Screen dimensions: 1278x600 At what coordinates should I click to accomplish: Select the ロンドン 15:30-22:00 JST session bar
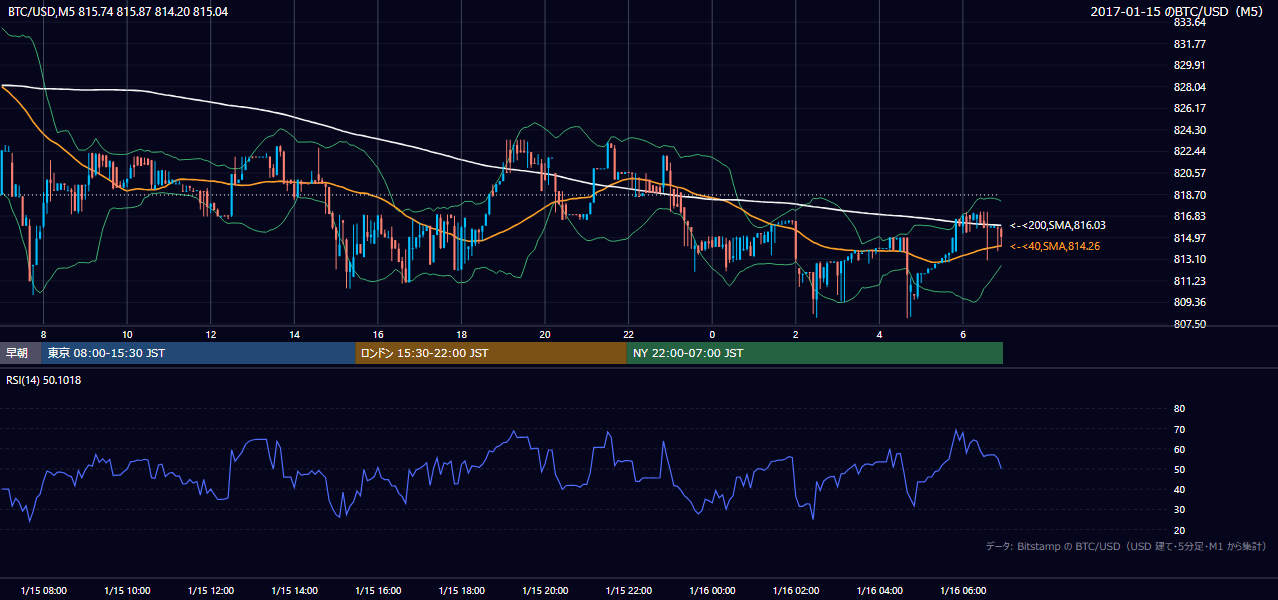click(x=491, y=353)
